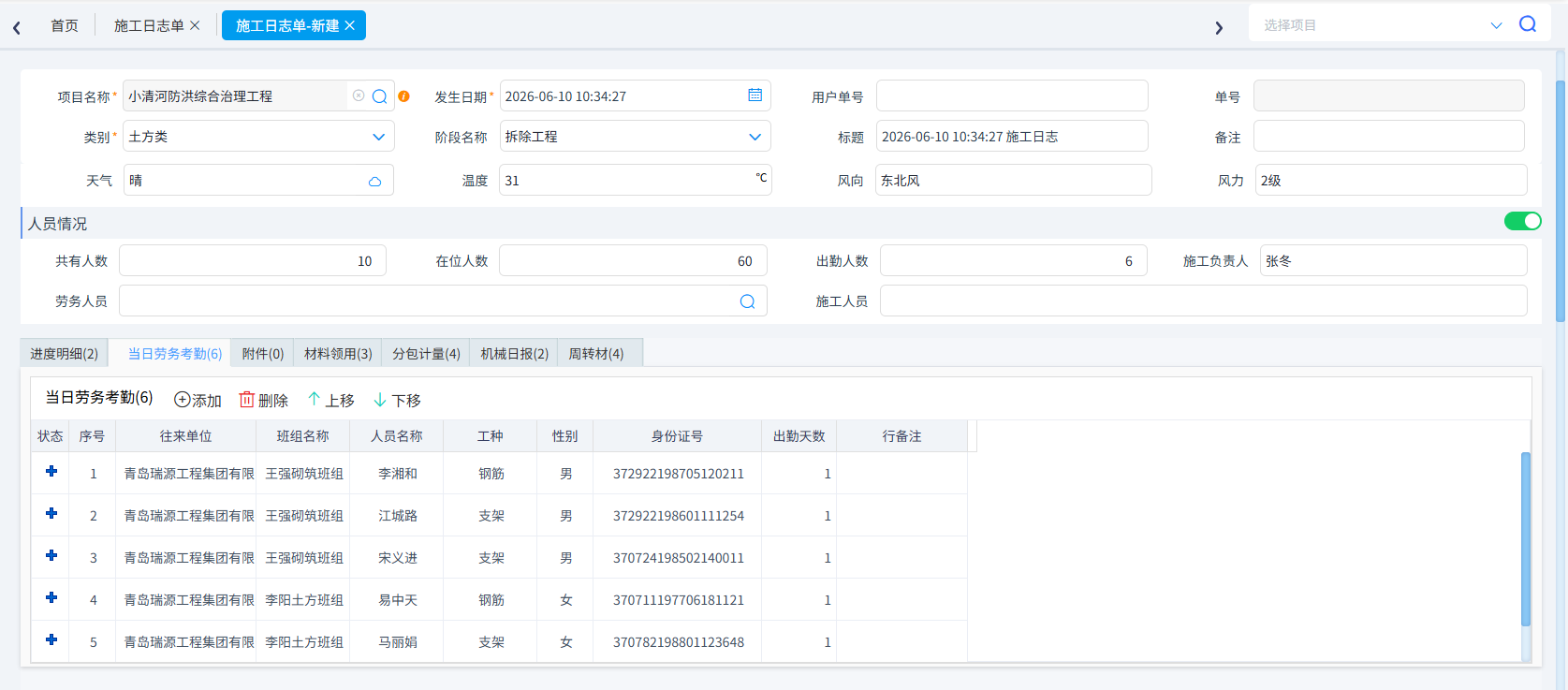Switch to the 周转材(4) tab
This screenshot has height=690, width=1568.
(x=596, y=354)
